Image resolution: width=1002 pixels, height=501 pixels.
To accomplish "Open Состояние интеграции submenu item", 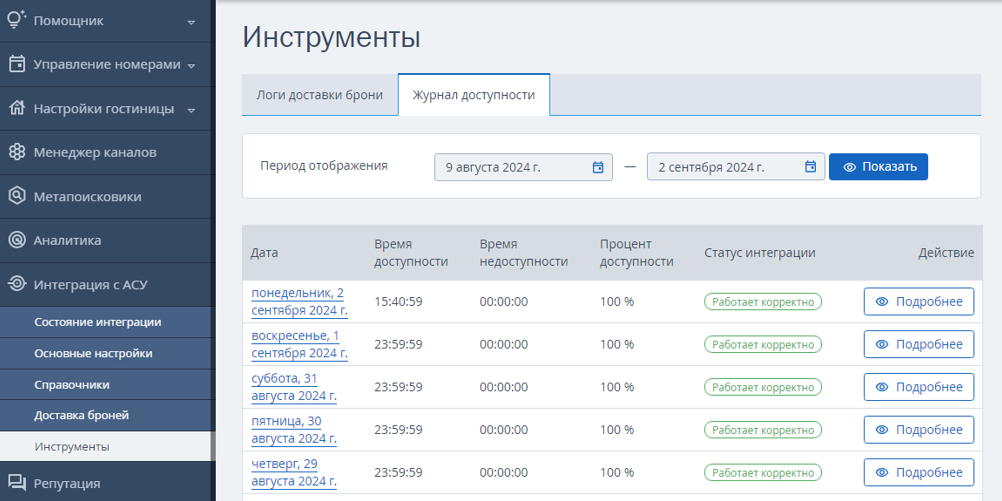I will pos(98,322).
